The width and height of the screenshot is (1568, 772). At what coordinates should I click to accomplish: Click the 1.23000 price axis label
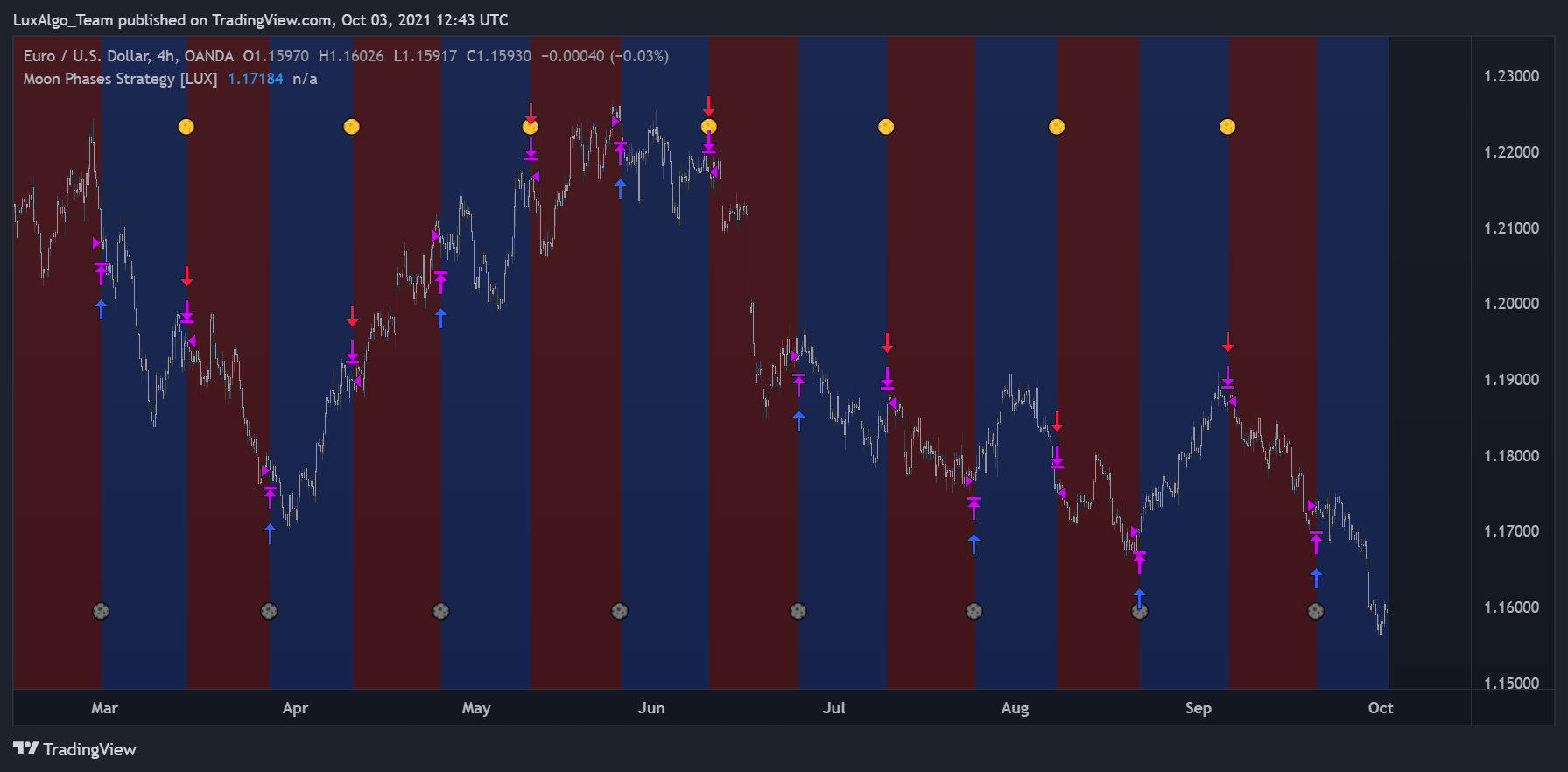pos(1511,76)
